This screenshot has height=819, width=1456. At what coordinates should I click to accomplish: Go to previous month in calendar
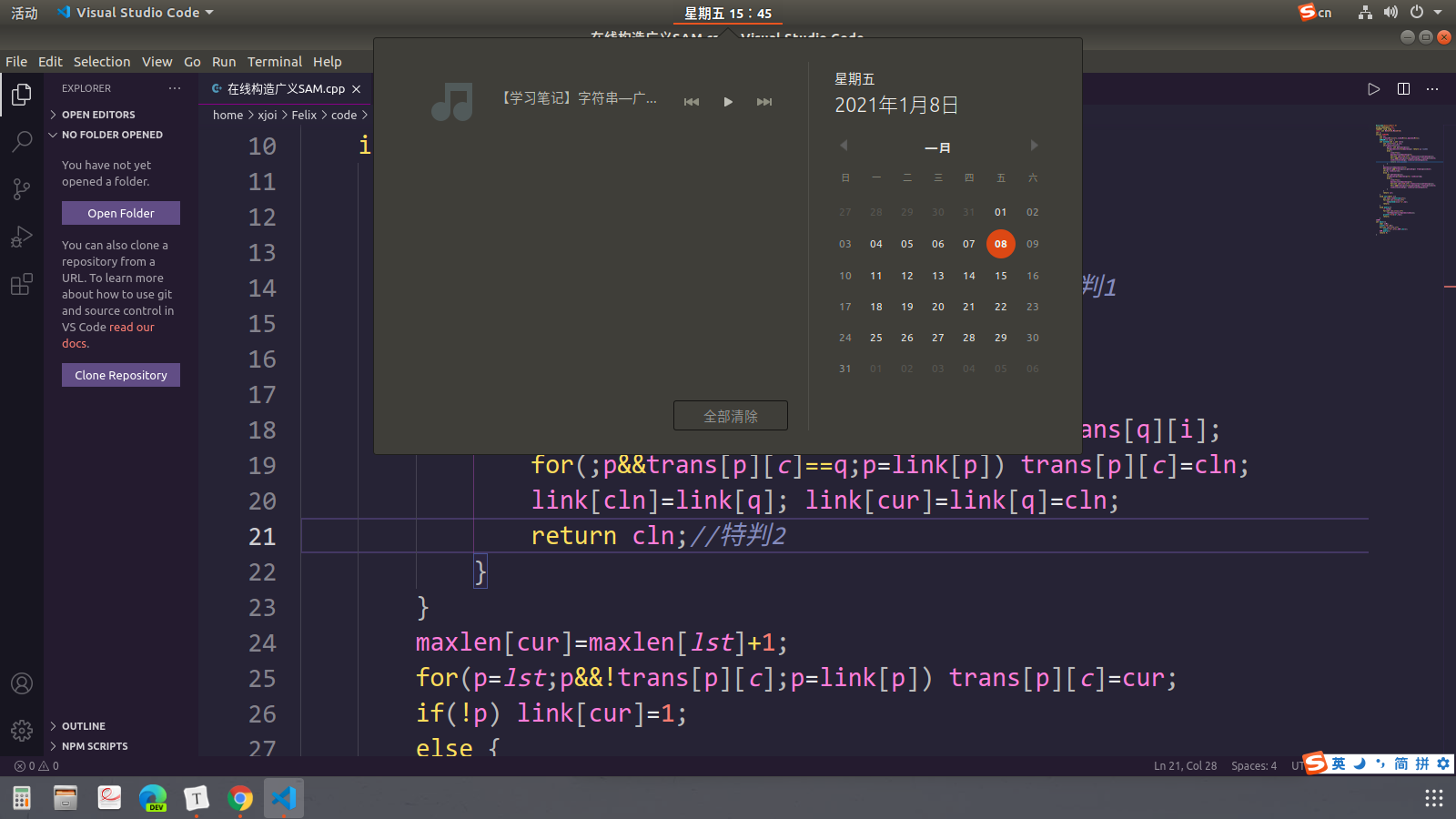coord(844,146)
